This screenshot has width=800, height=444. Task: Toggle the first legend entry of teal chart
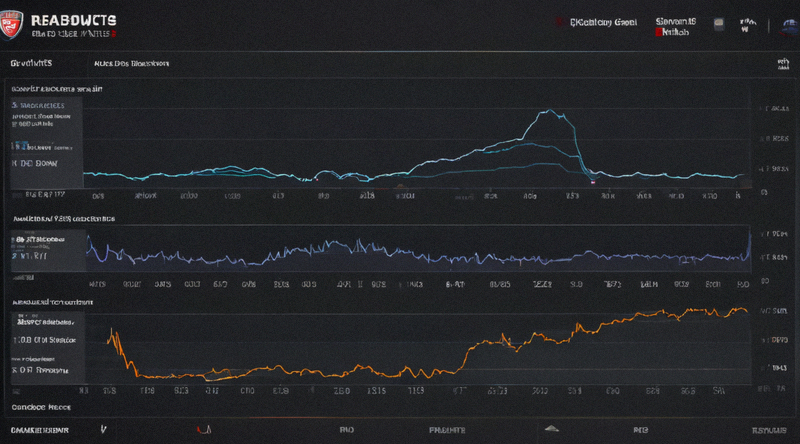click(39, 106)
